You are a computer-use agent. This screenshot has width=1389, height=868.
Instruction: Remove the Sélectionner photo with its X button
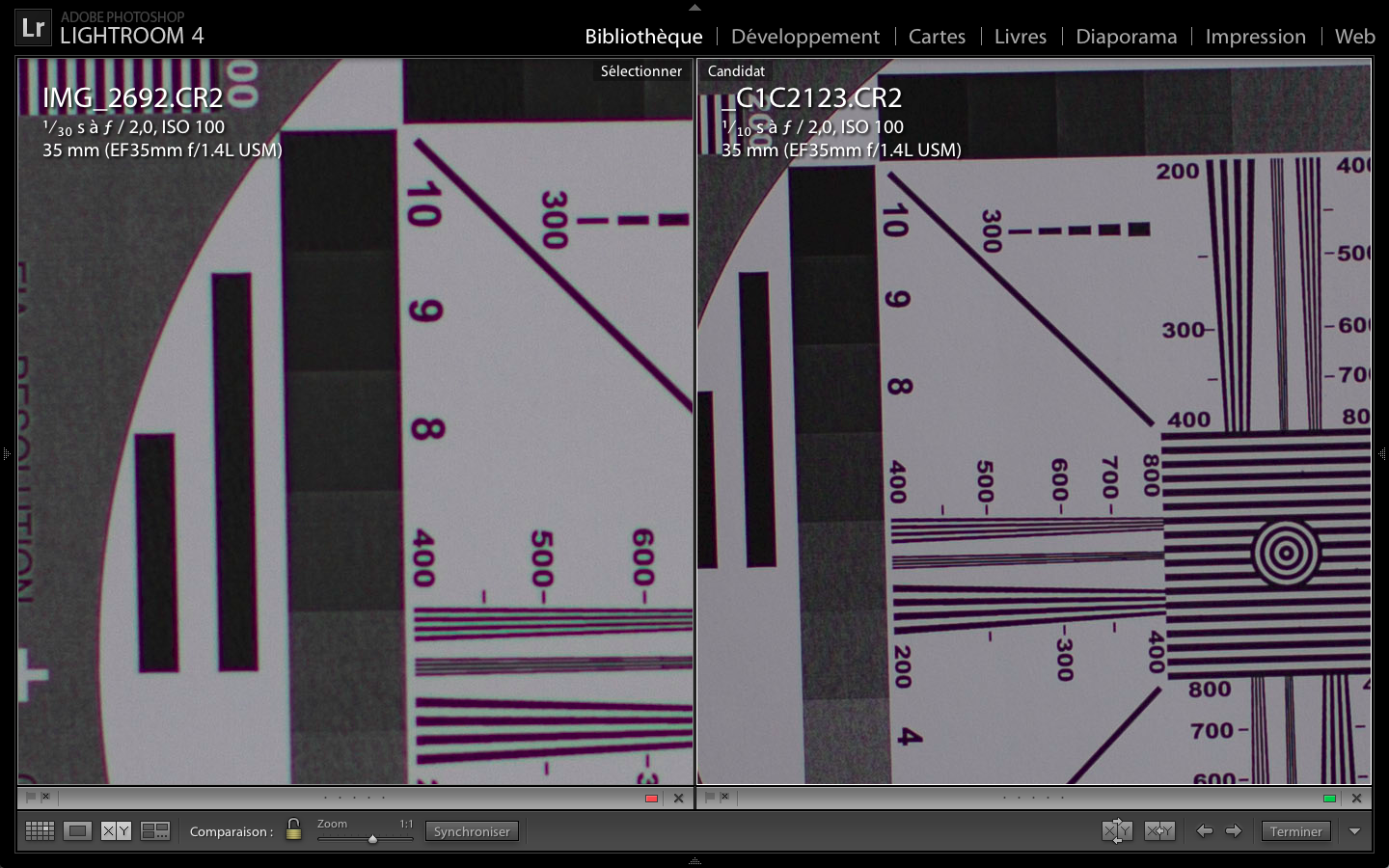click(678, 799)
